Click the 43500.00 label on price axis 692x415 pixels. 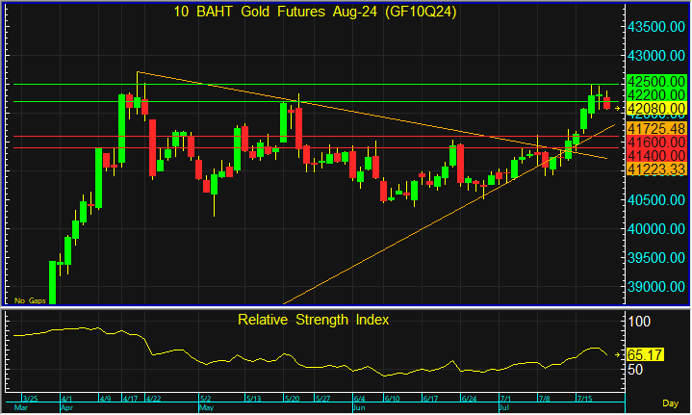coord(655,25)
